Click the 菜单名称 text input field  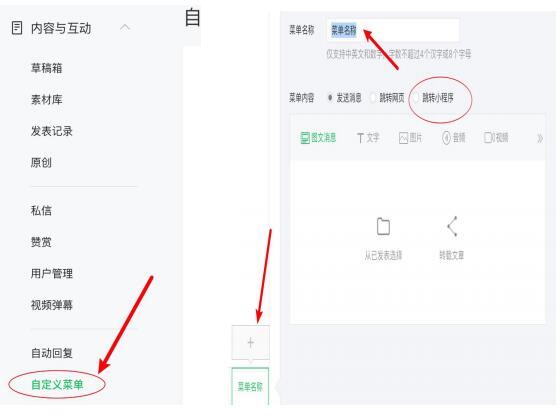(393, 30)
